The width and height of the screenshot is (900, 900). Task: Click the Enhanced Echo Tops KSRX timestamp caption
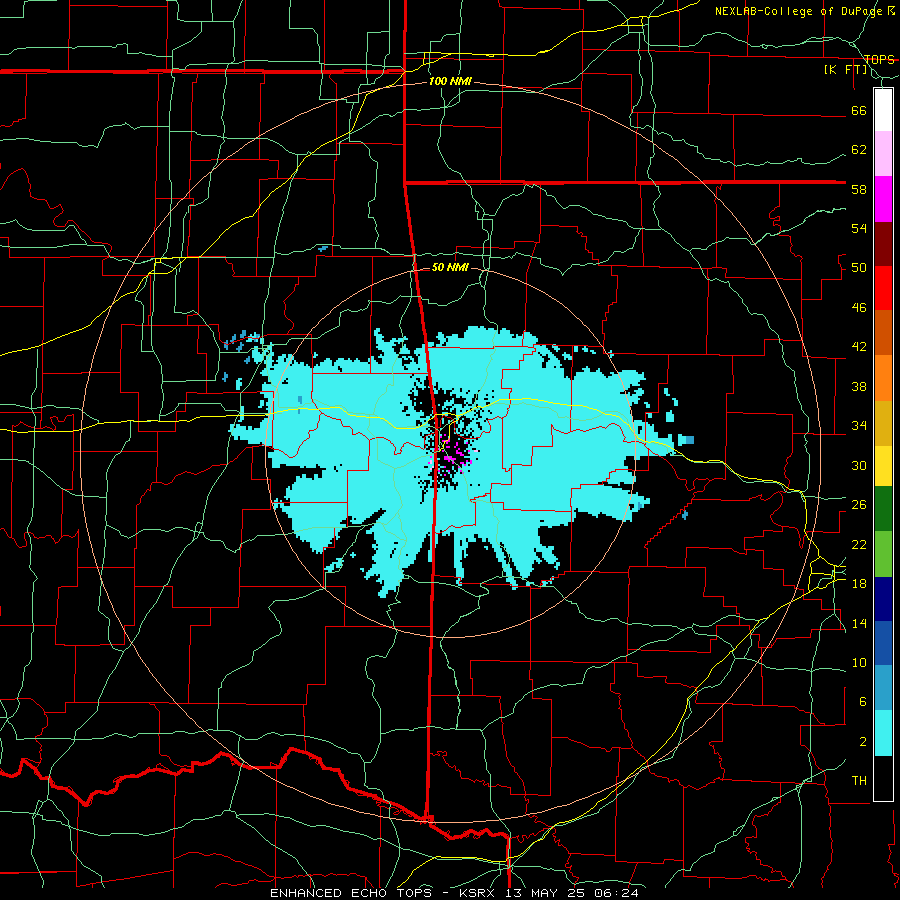(x=454, y=893)
